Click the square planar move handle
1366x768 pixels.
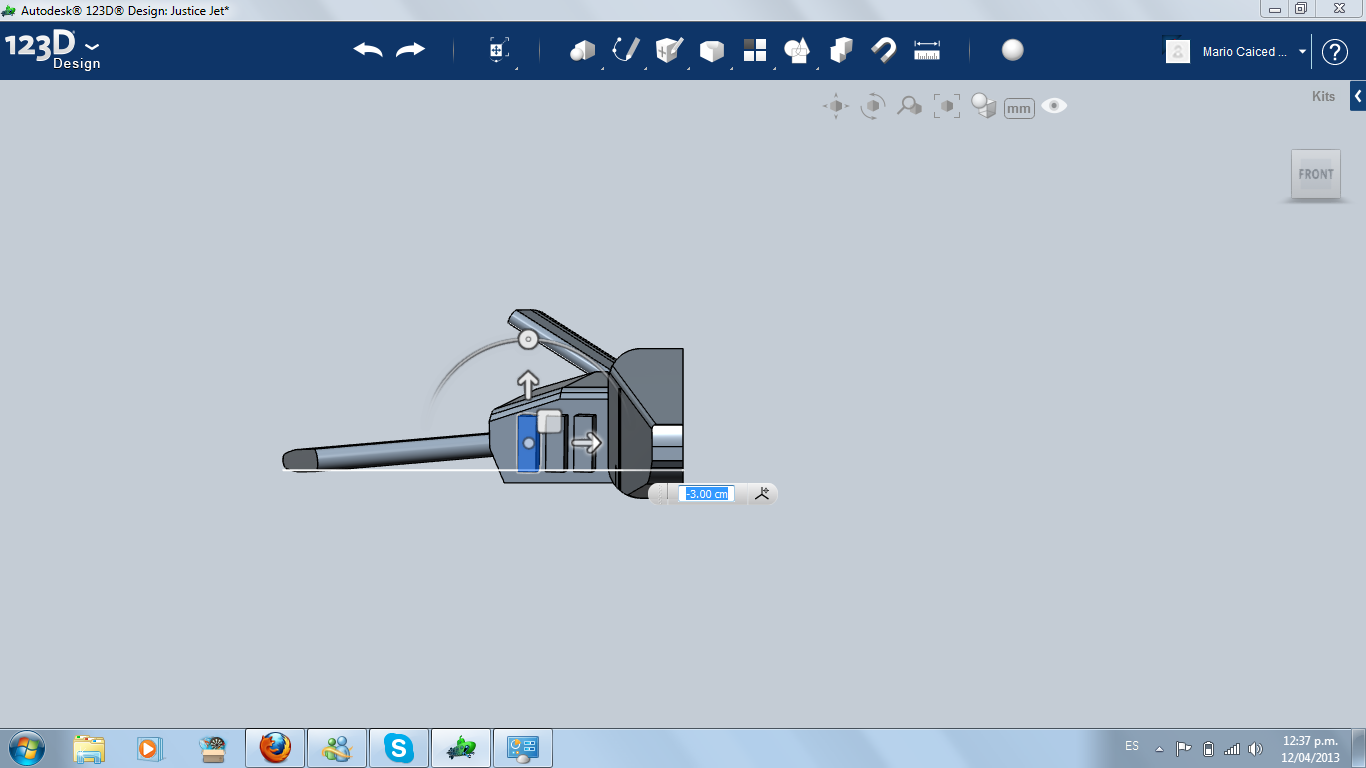[549, 420]
